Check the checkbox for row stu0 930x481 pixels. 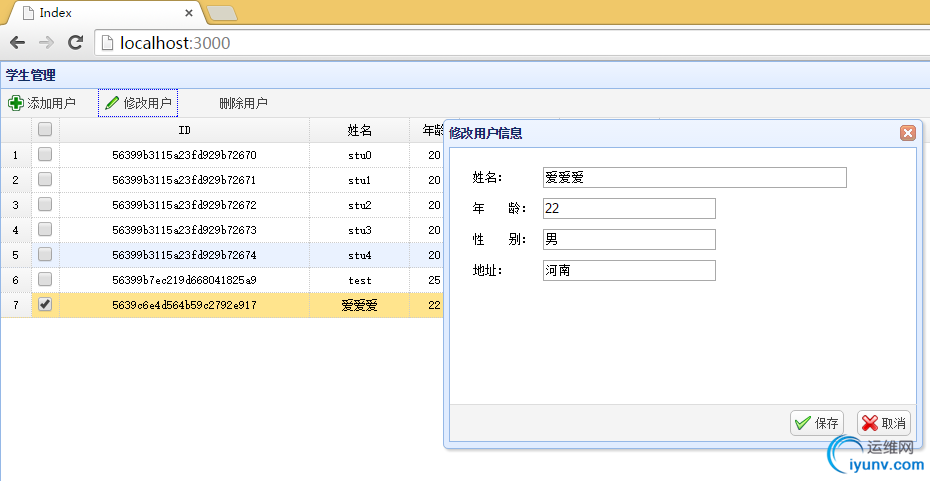(x=45, y=154)
